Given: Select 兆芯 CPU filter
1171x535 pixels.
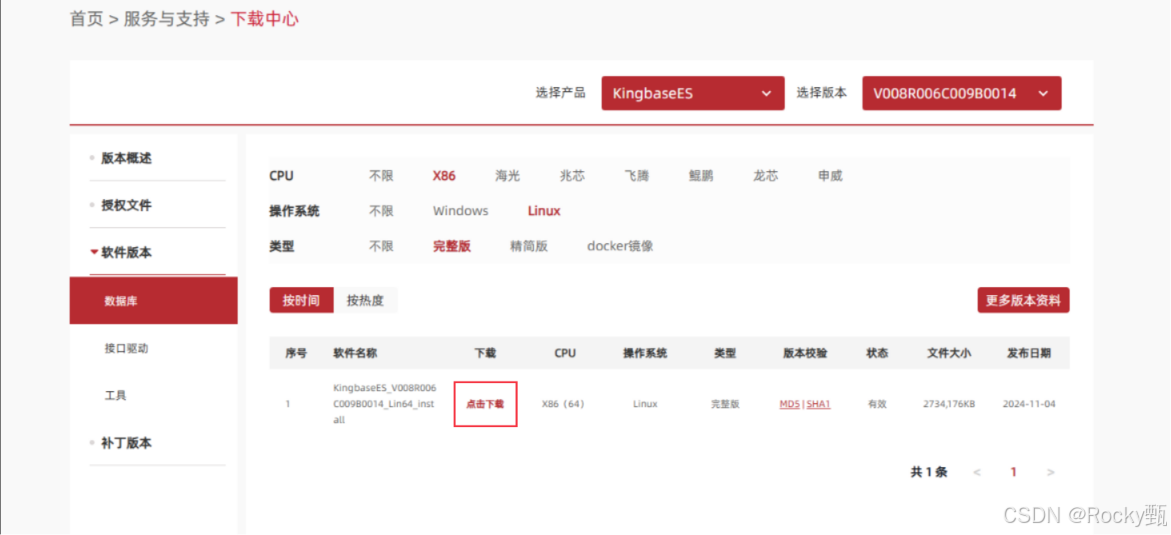Looking at the screenshot, I should click(572, 176).
